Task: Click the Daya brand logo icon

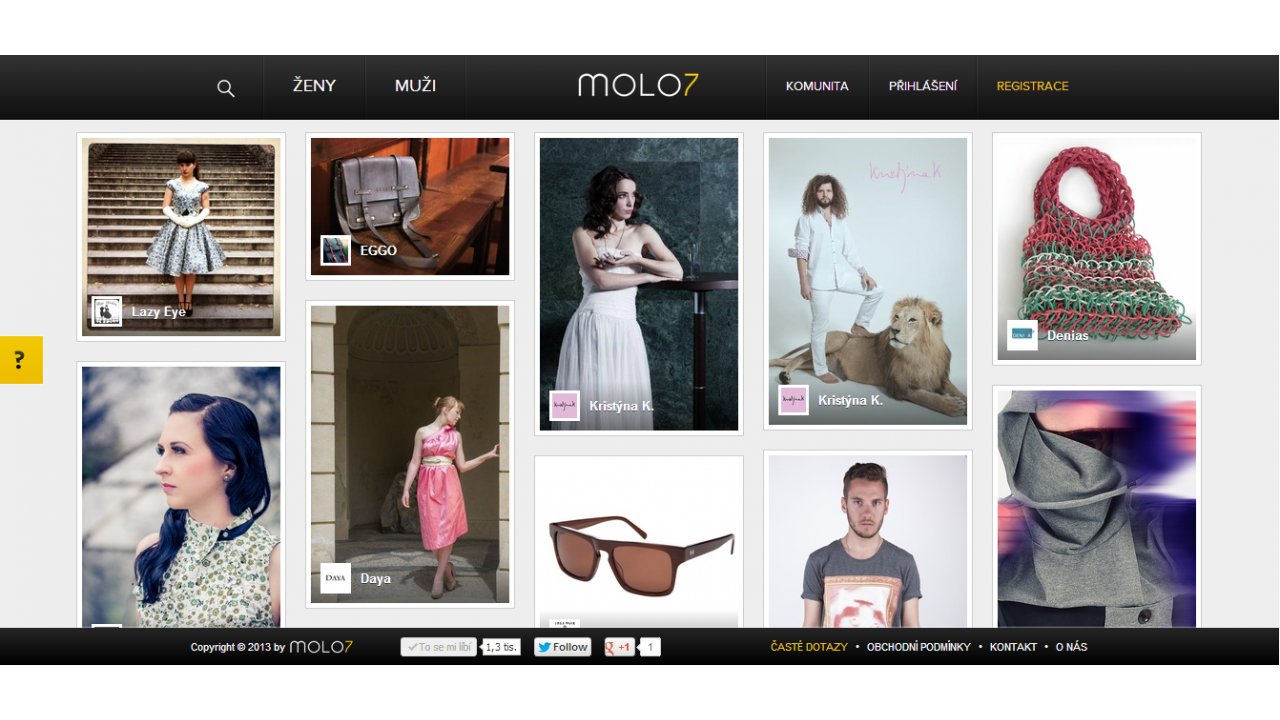Action: click(x=335, y=578)
